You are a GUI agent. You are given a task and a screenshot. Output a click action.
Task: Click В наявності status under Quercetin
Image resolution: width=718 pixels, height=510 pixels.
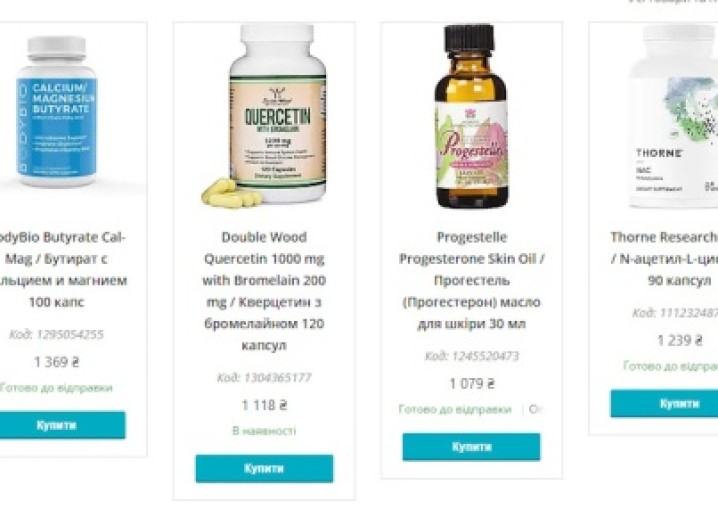pos(264,431)
